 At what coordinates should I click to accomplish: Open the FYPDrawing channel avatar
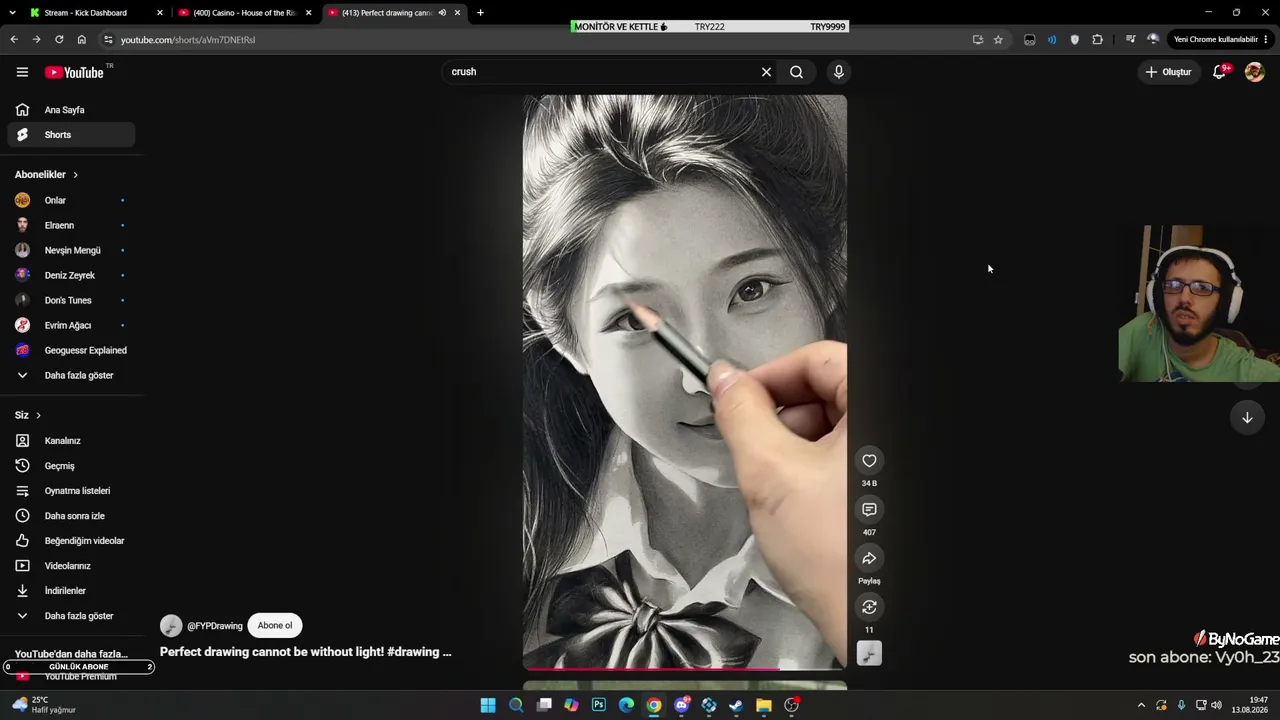tap(171, 626)
